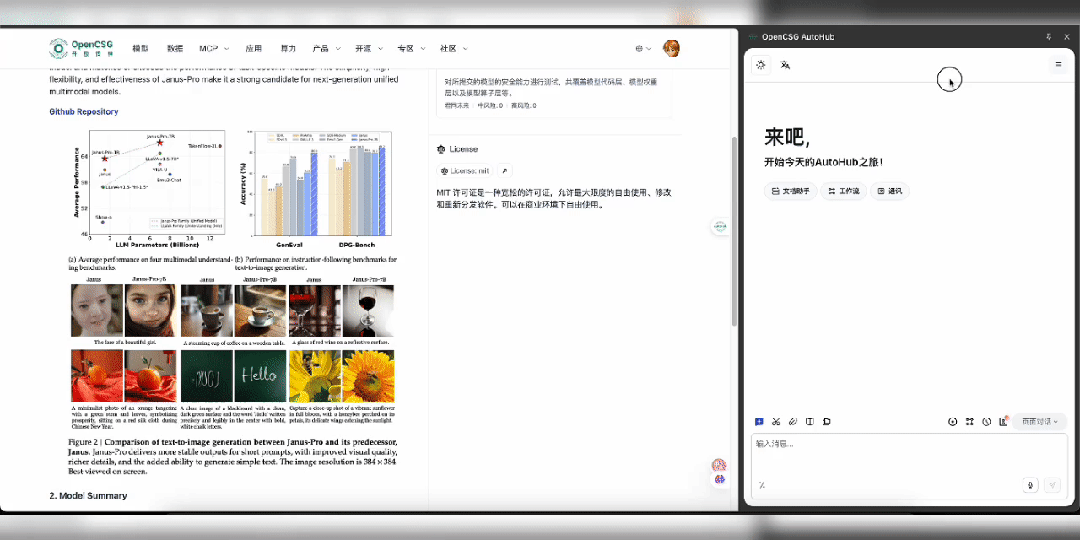
Task: Open the workflow nodes icon in chat toolbar
Action: tap(970, 422)
